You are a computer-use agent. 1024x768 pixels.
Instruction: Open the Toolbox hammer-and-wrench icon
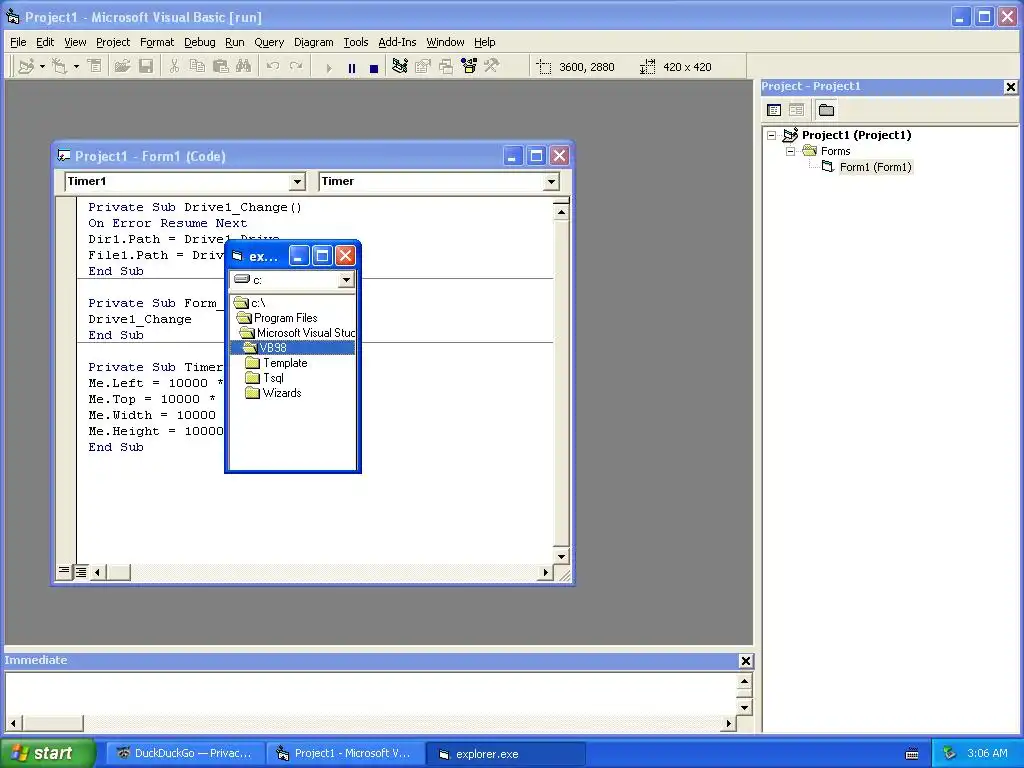point(492,66)
